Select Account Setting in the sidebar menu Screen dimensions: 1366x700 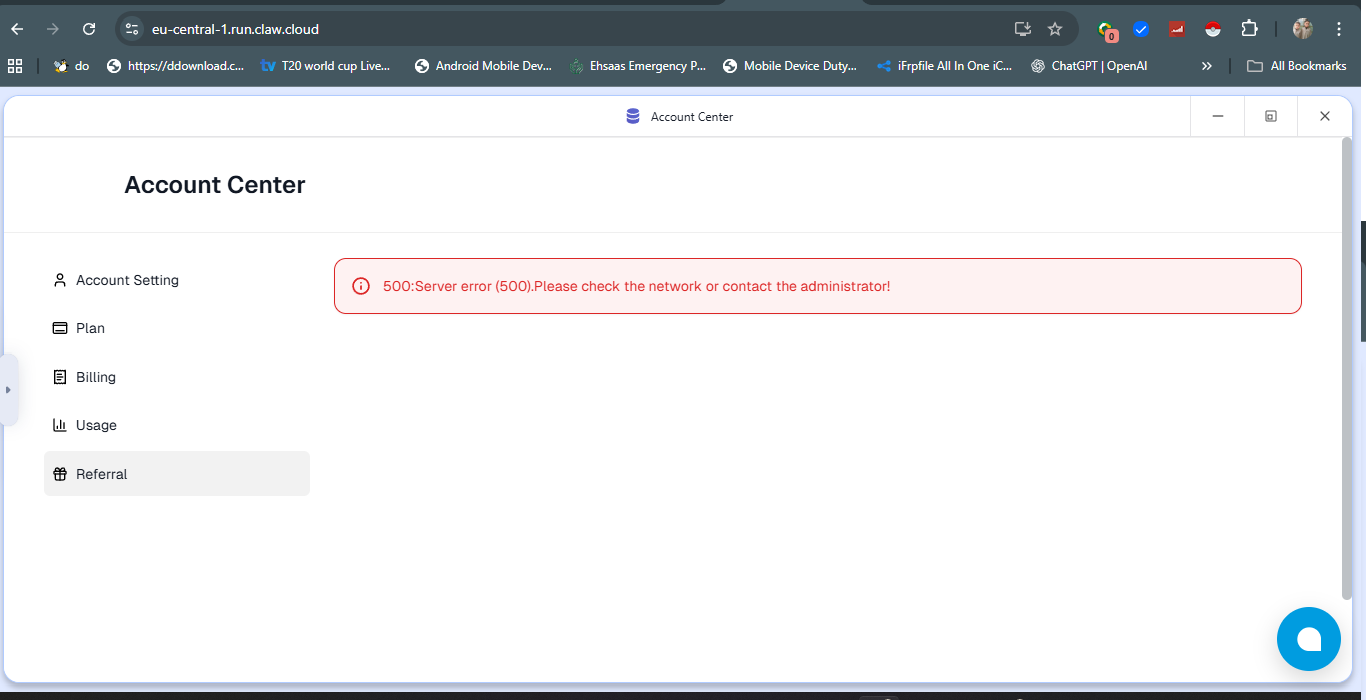[x=126, y=280]
